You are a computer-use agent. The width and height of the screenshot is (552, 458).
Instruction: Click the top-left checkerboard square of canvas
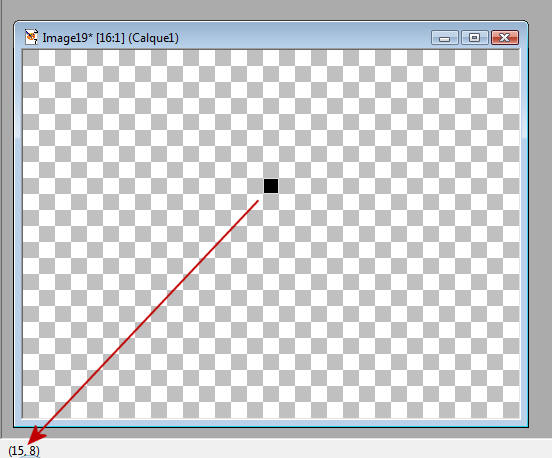pos(30,58)
